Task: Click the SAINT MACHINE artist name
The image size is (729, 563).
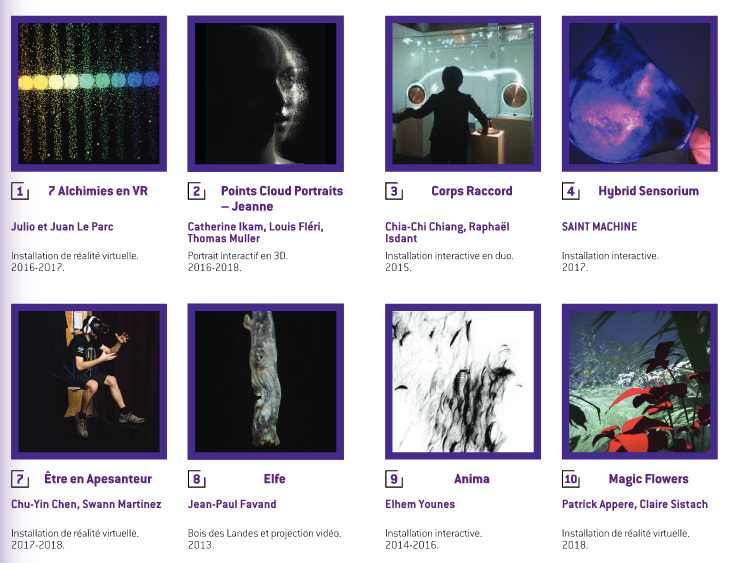Action: [599, 227]
